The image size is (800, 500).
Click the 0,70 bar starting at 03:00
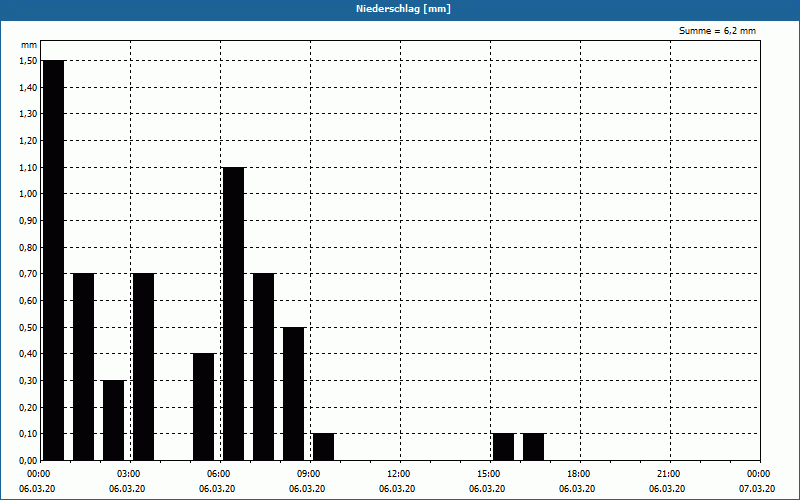tap(143, 367)
